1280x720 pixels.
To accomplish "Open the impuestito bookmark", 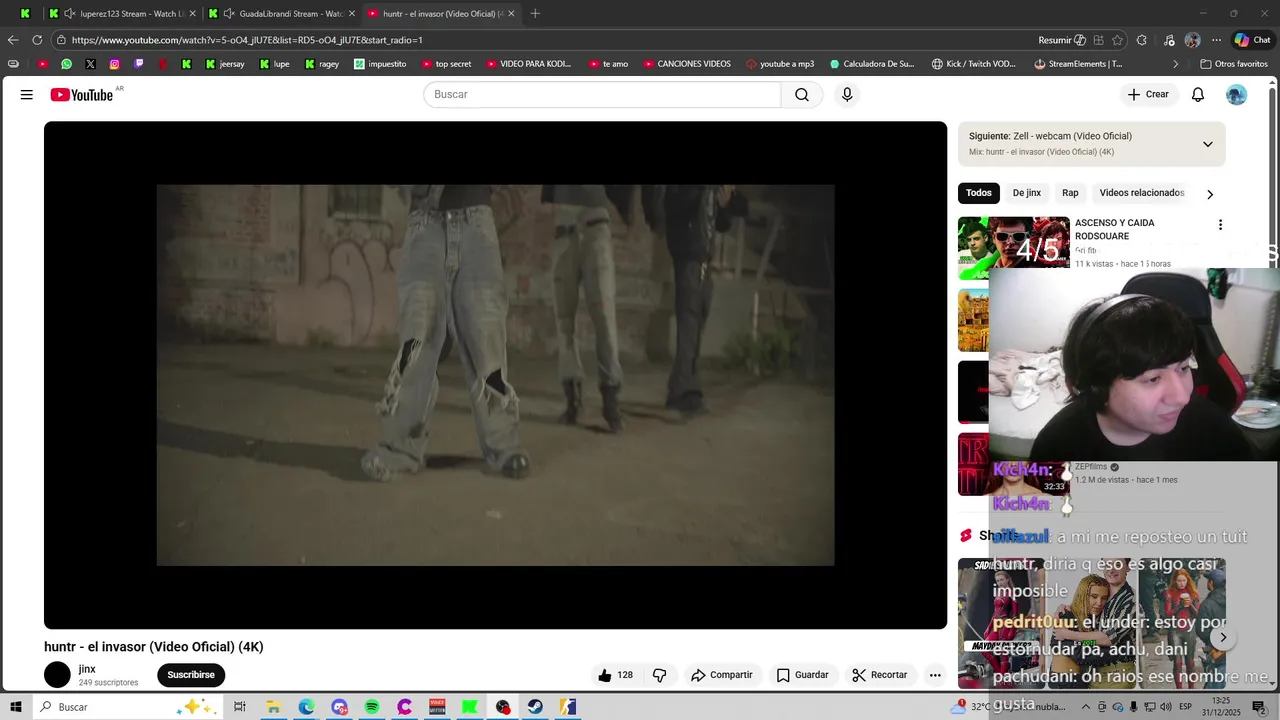I will pyautogui.click(x=380, y=64).
